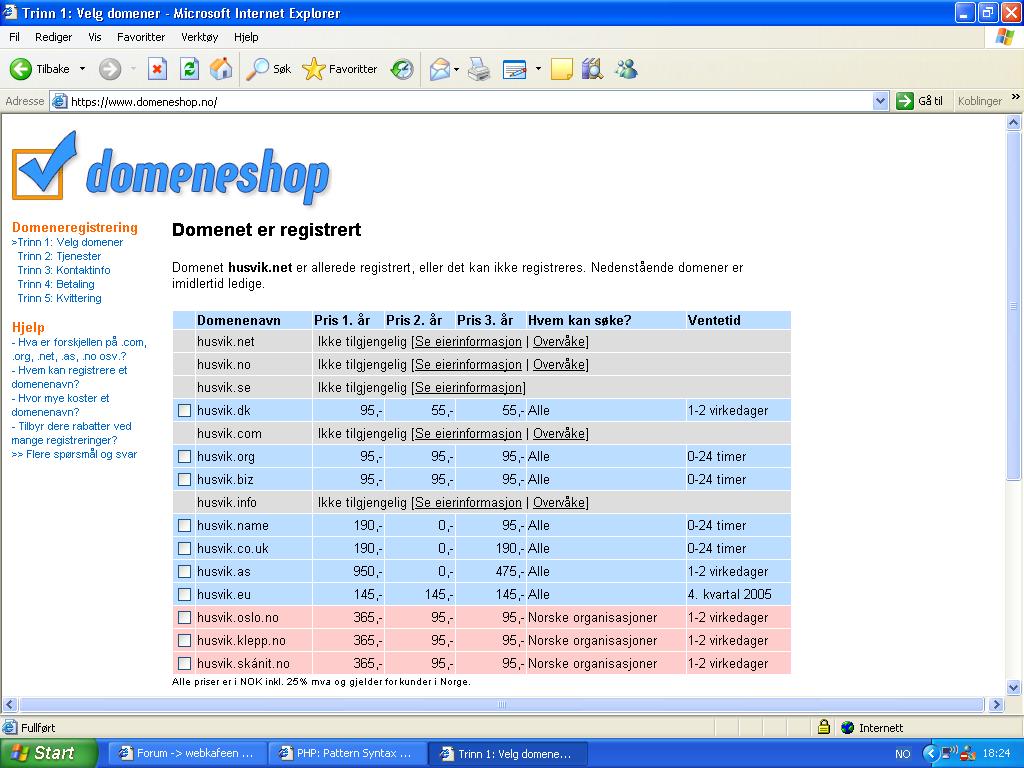Open Trinn 2: Tjenester link
The width and height of the screenshot is (1024, 768).
tap(59, 256)
